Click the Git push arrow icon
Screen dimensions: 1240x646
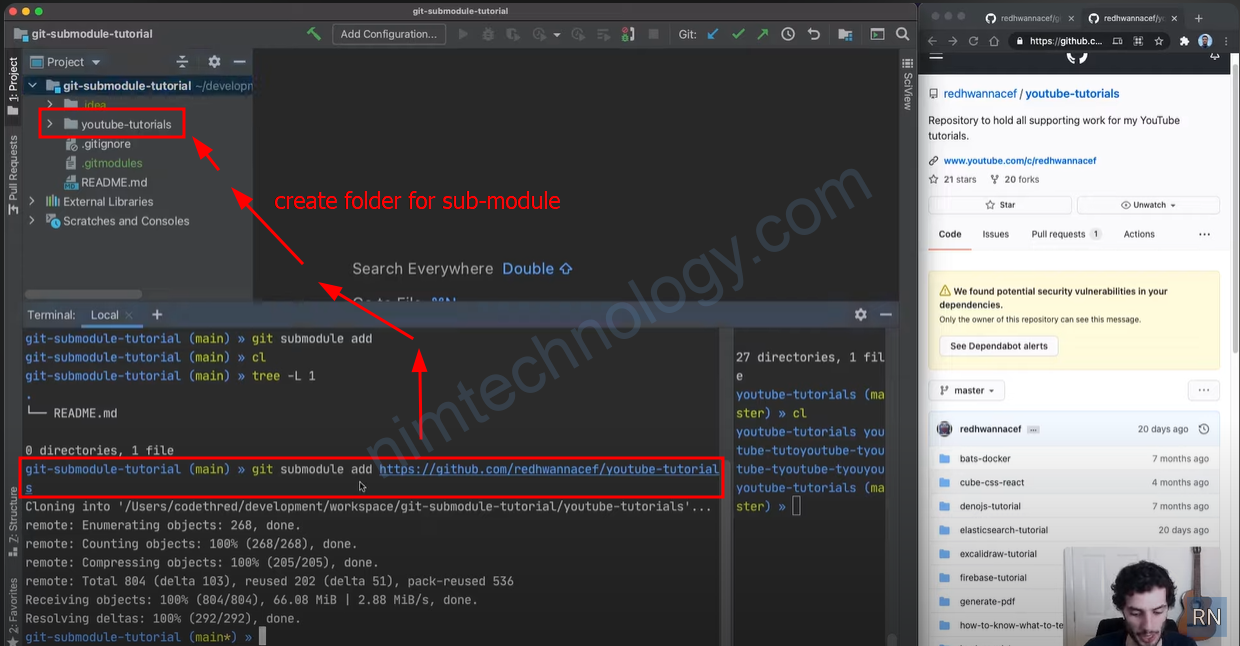coord(763,34)
